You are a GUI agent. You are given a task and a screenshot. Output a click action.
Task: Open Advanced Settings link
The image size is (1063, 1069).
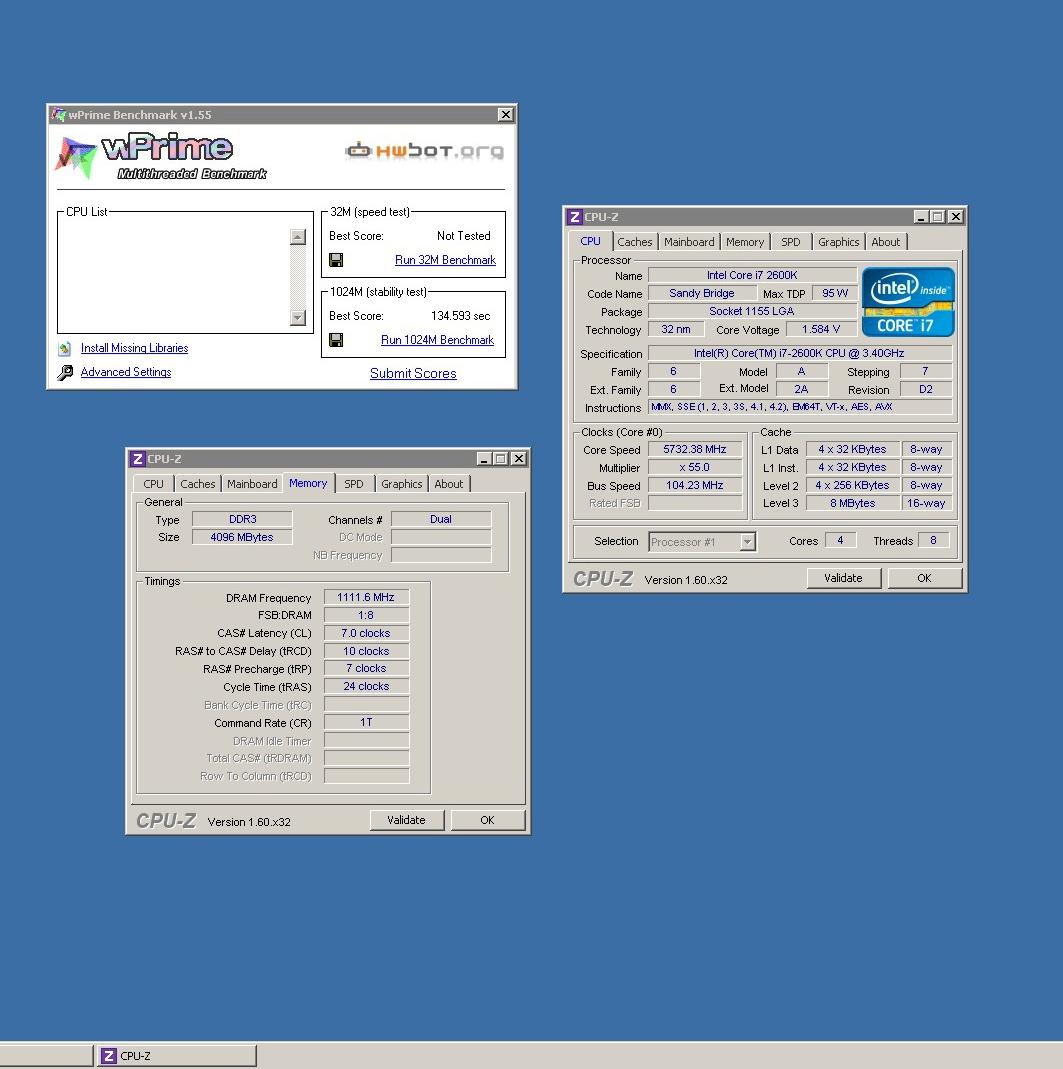click(125, 372)
